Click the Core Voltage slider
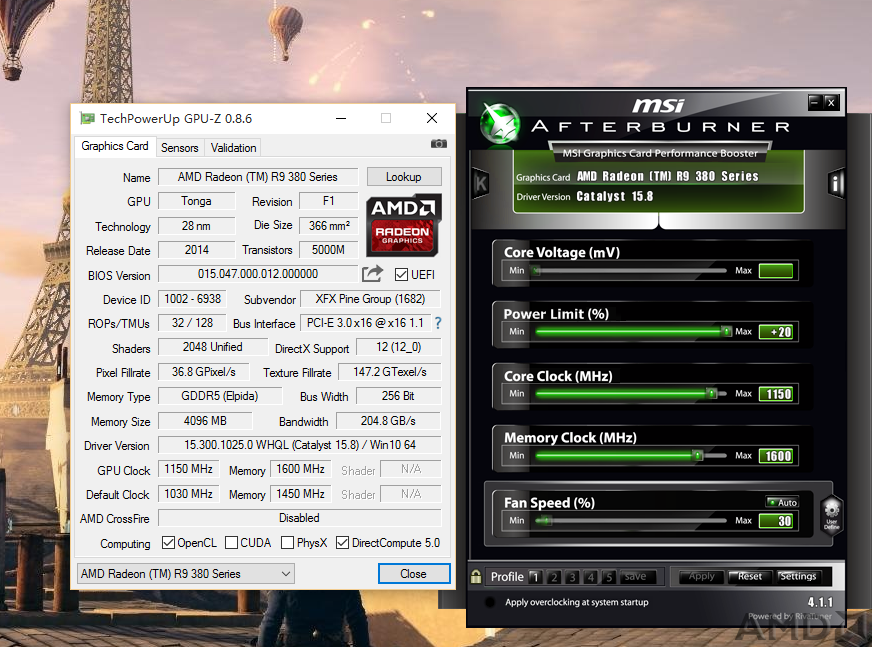This screenshot has height=647, width=872. tap(631, 270)
